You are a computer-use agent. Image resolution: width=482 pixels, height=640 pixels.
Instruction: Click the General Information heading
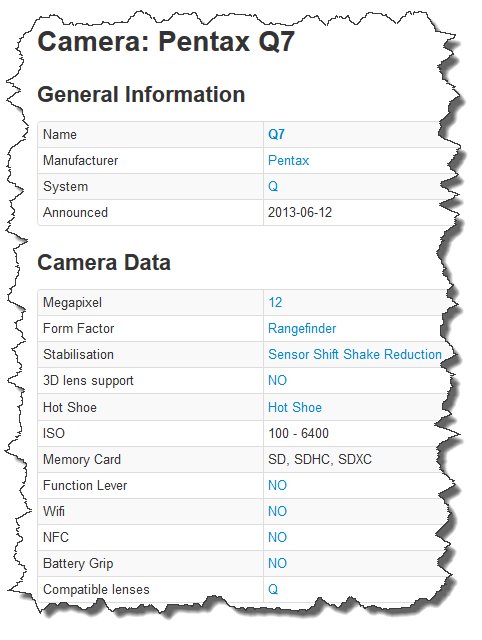coord(141,95)
